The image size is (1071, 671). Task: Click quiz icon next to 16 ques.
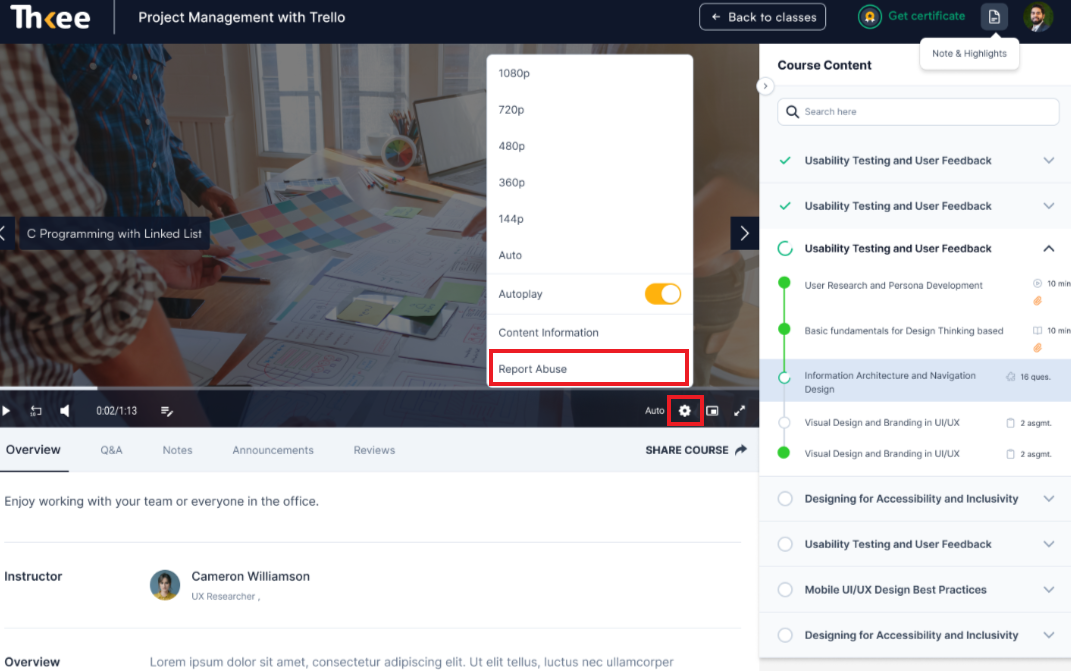pyautogui.click(x=1011, y=376)
